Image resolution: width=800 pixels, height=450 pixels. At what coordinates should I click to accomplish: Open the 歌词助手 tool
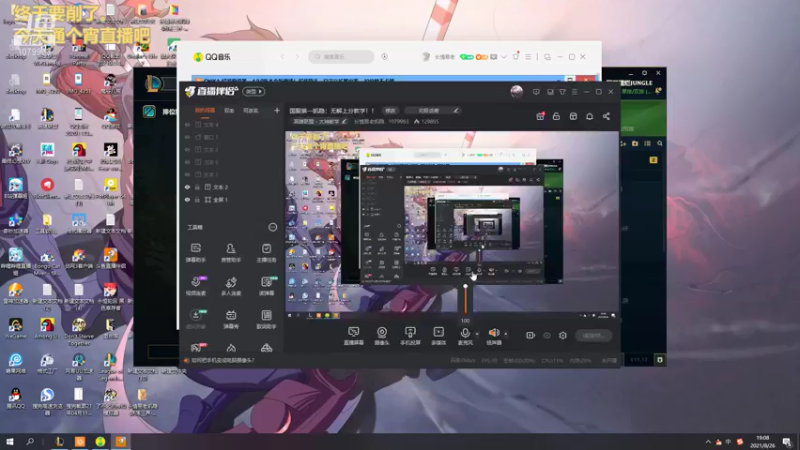click(x=266, y=319)
